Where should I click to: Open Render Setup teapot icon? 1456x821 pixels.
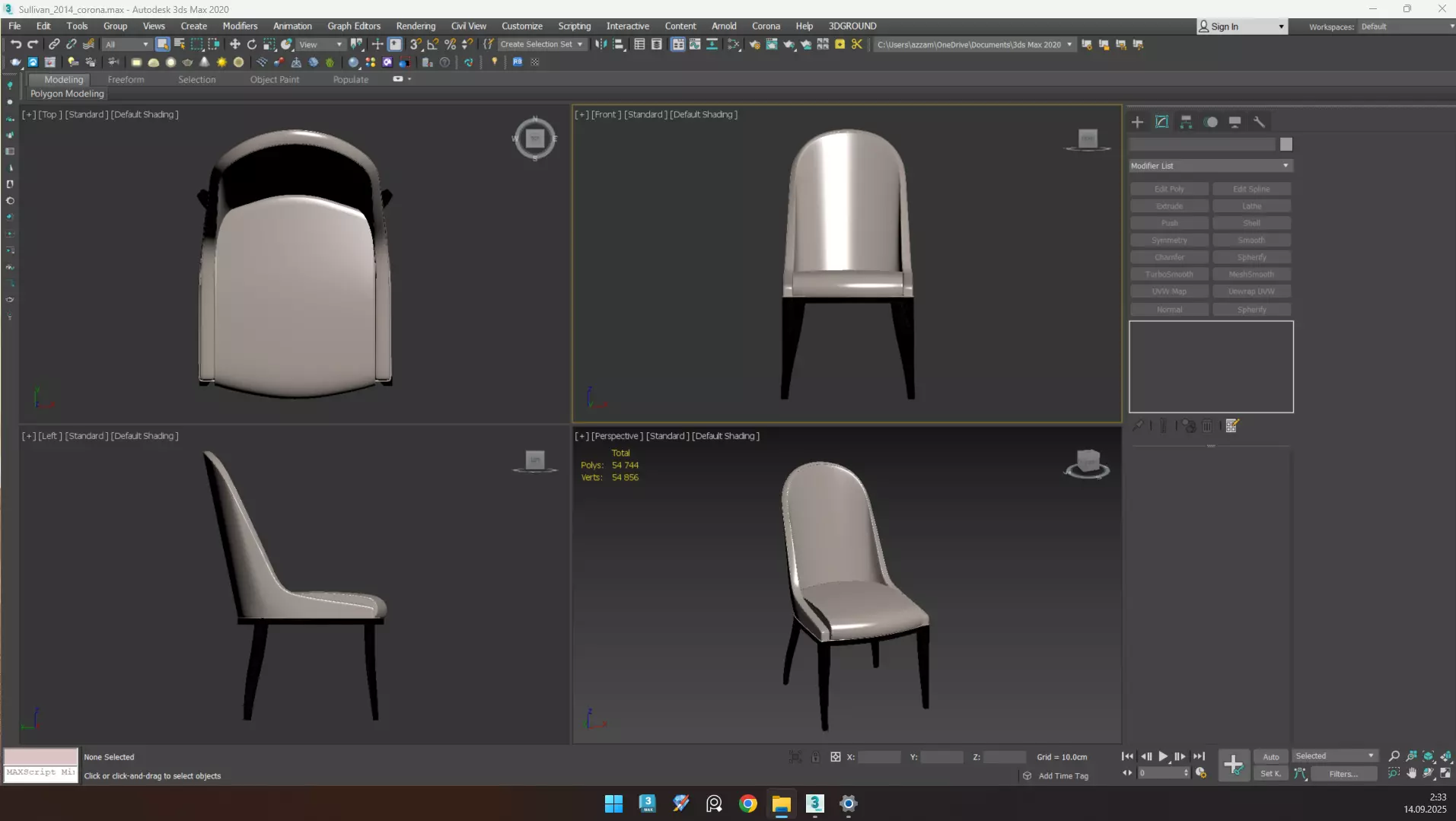click(754, 44)
